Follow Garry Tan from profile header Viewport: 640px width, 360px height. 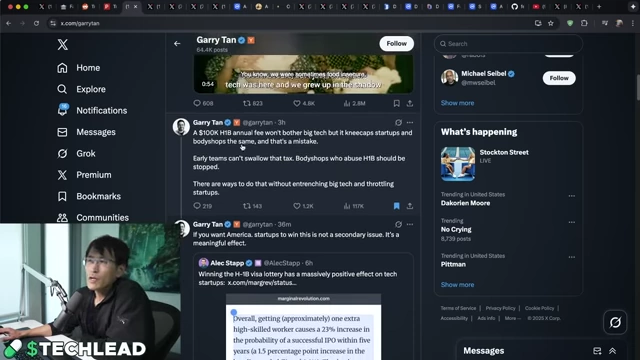click(396, 44)
